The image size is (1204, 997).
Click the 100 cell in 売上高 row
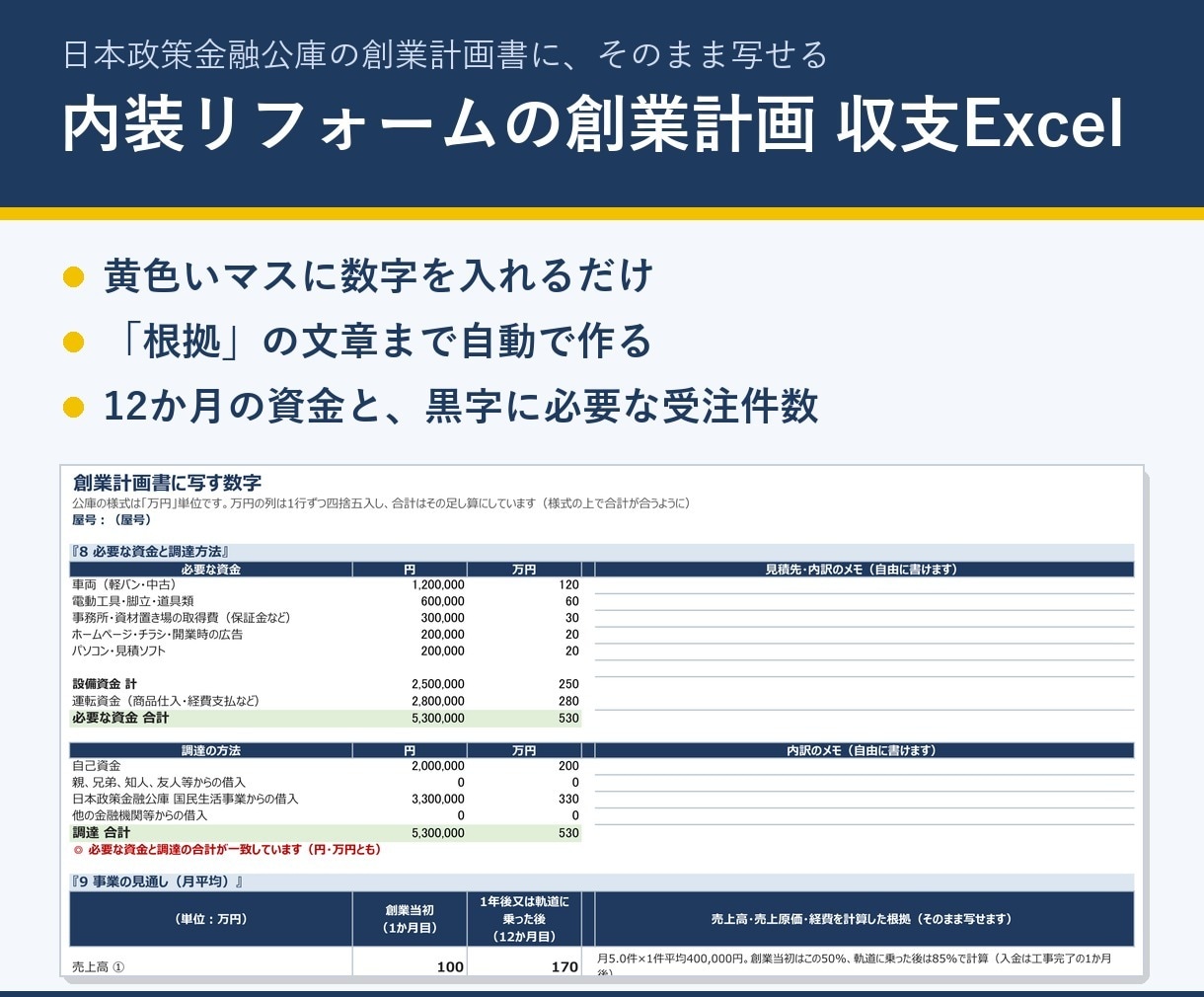450,967
